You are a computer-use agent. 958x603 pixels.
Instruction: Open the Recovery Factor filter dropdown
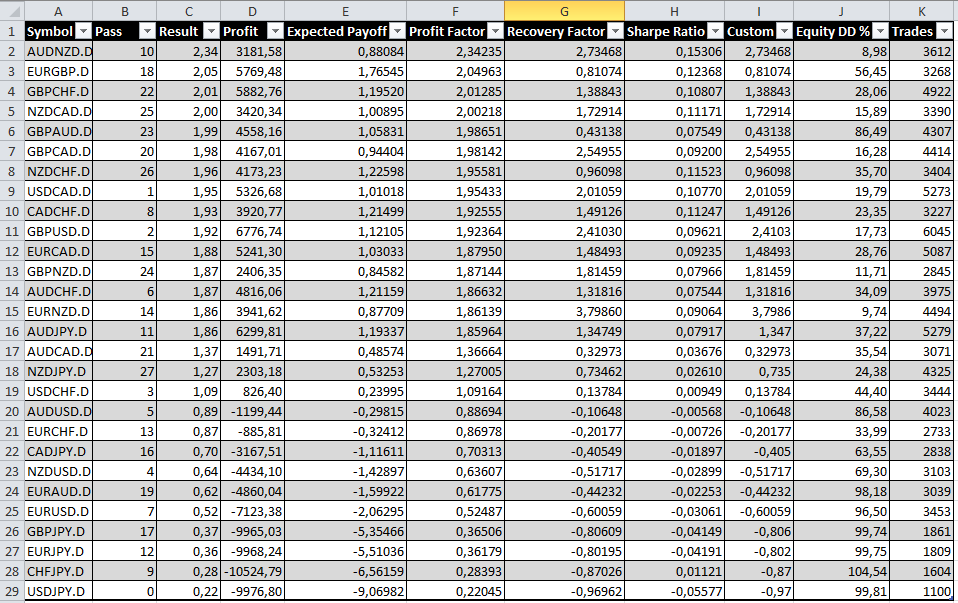pos(615,32)
